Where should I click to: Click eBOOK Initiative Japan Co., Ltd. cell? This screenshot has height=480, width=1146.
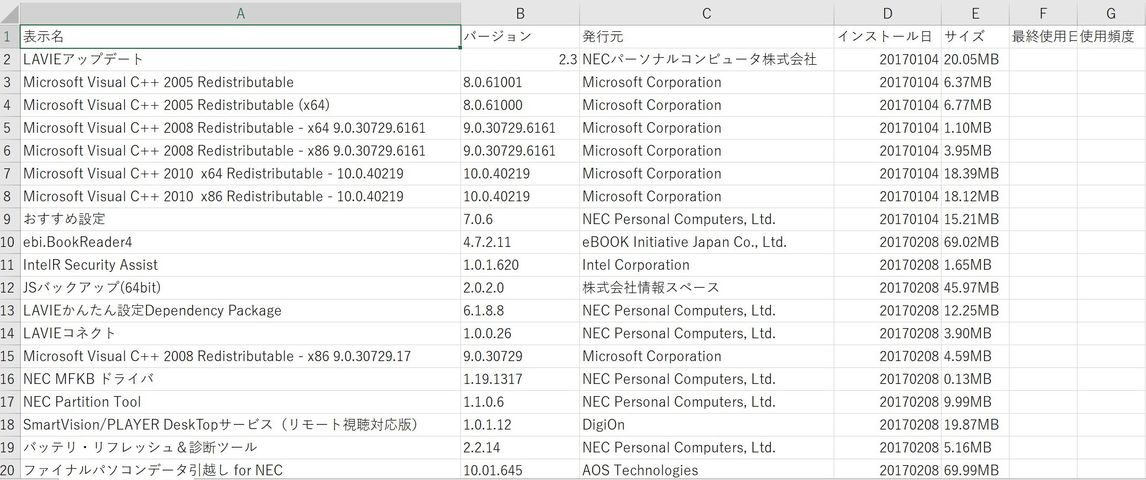tap(707, 242)
